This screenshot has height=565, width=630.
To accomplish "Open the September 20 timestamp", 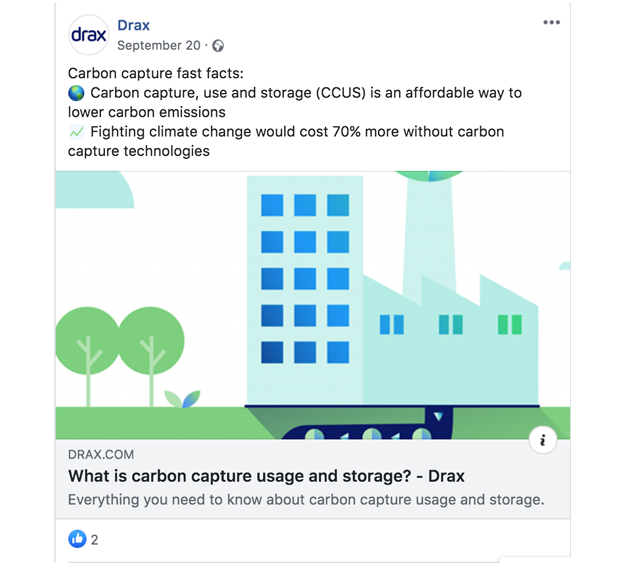I will pyautogui.click(x=159, y=45).
